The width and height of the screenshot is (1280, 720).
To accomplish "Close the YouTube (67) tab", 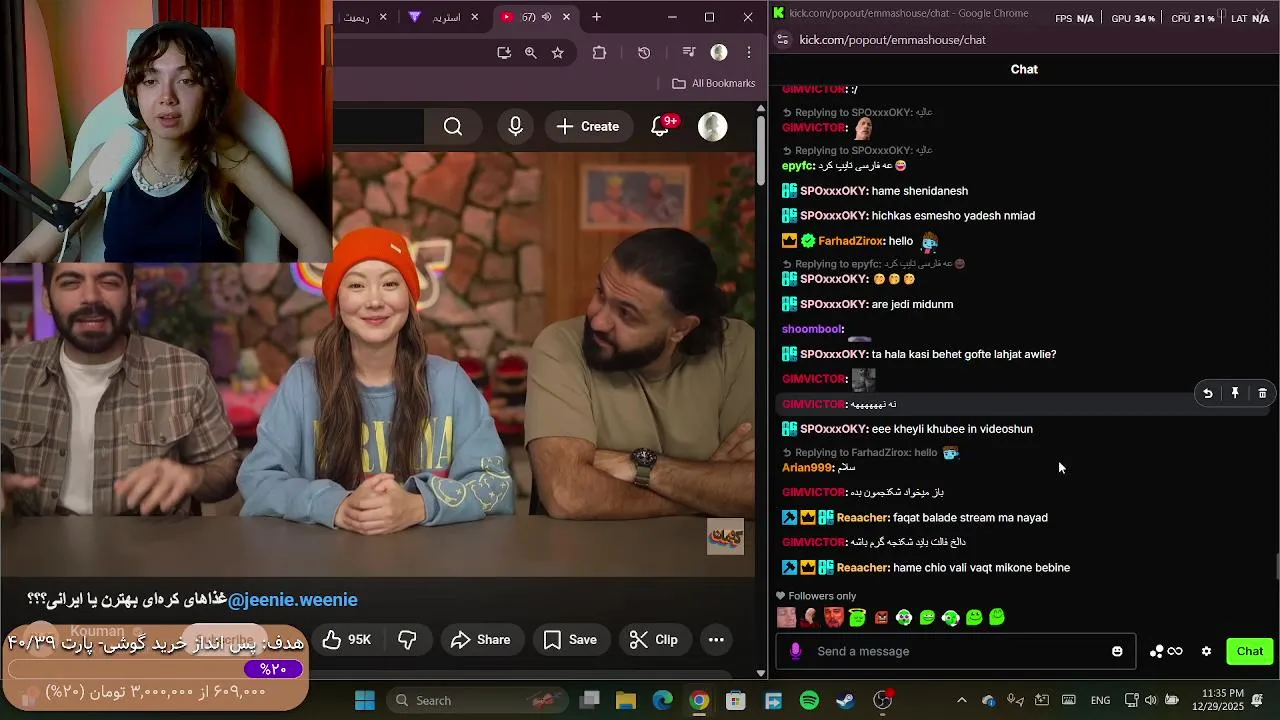I will coord(567,17).
